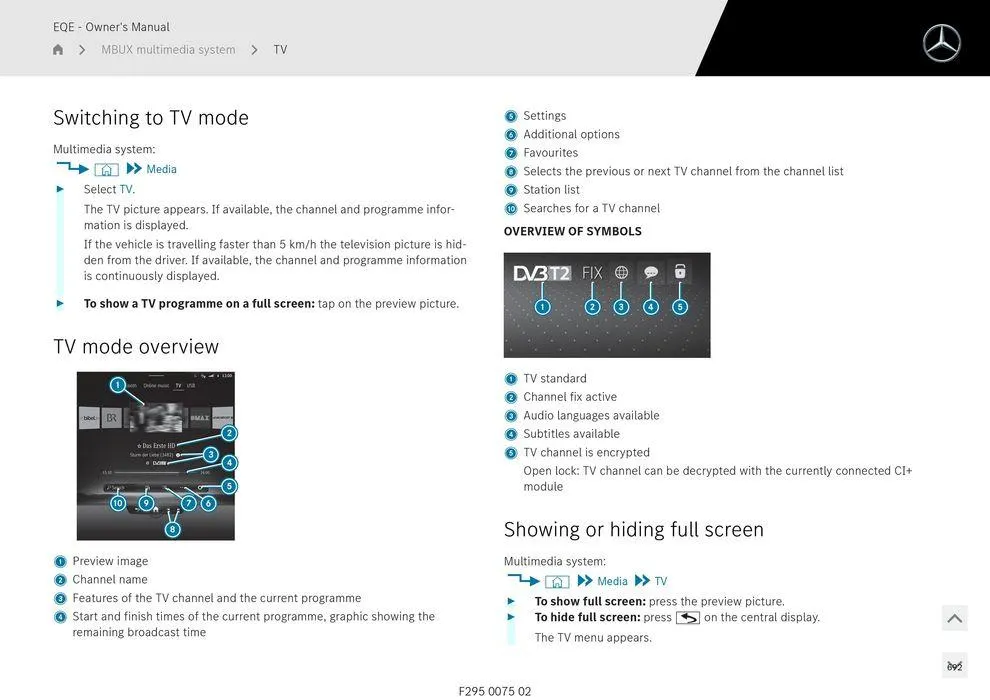Open the Media link under Switching to TV mode
The width and height of the screenshot is (990, 700).
point(161,170)
